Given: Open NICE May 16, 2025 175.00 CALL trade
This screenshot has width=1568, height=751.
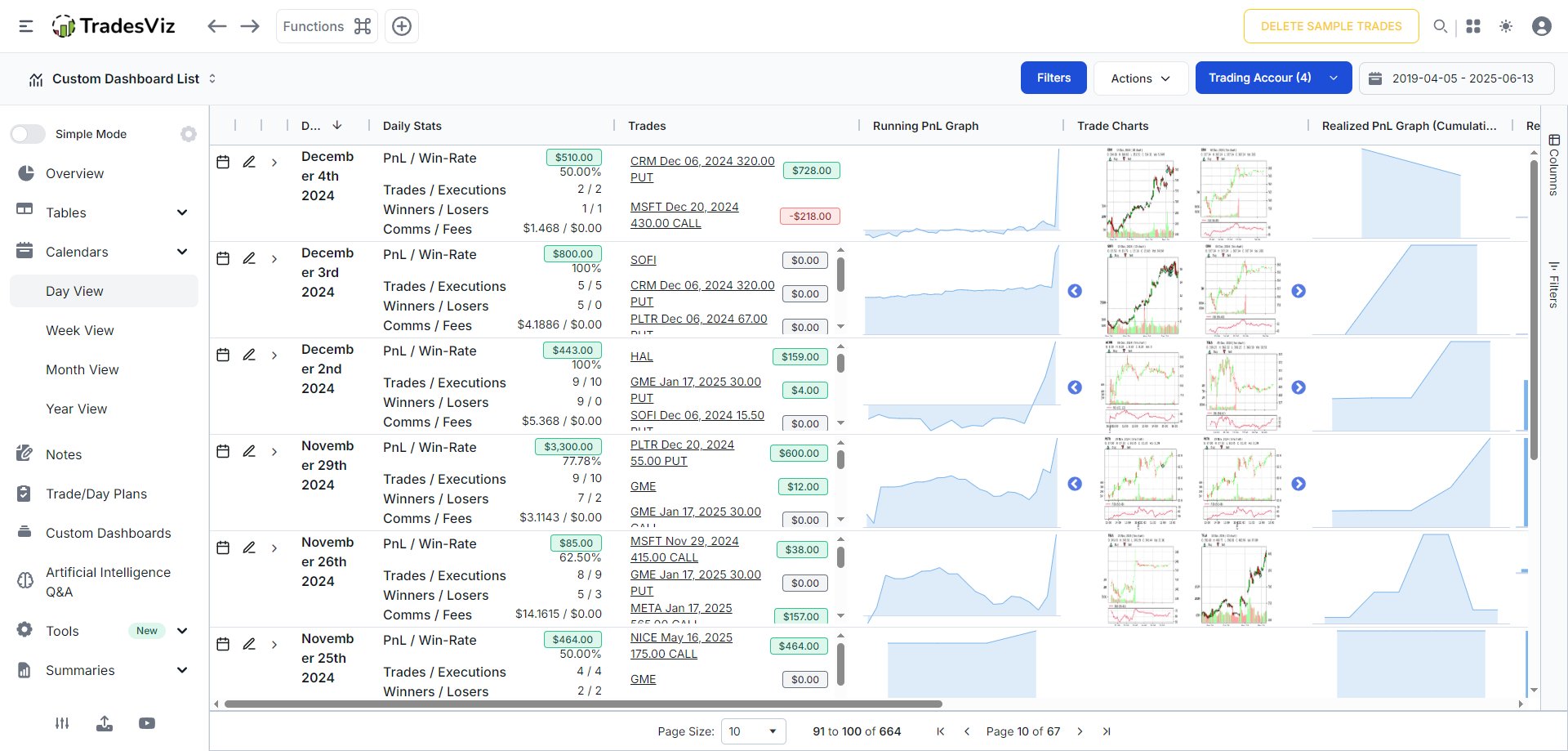Looking at the screenshot, I should coord(681,646).
